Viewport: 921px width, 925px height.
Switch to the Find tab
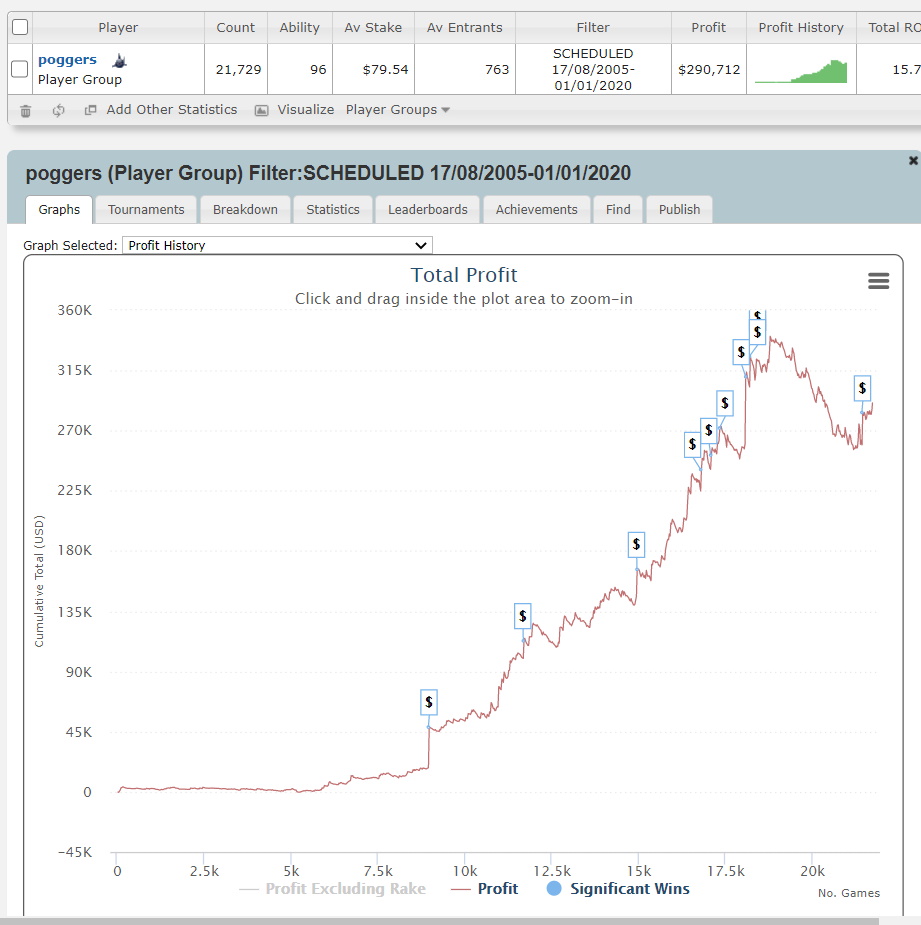point(618,209)
